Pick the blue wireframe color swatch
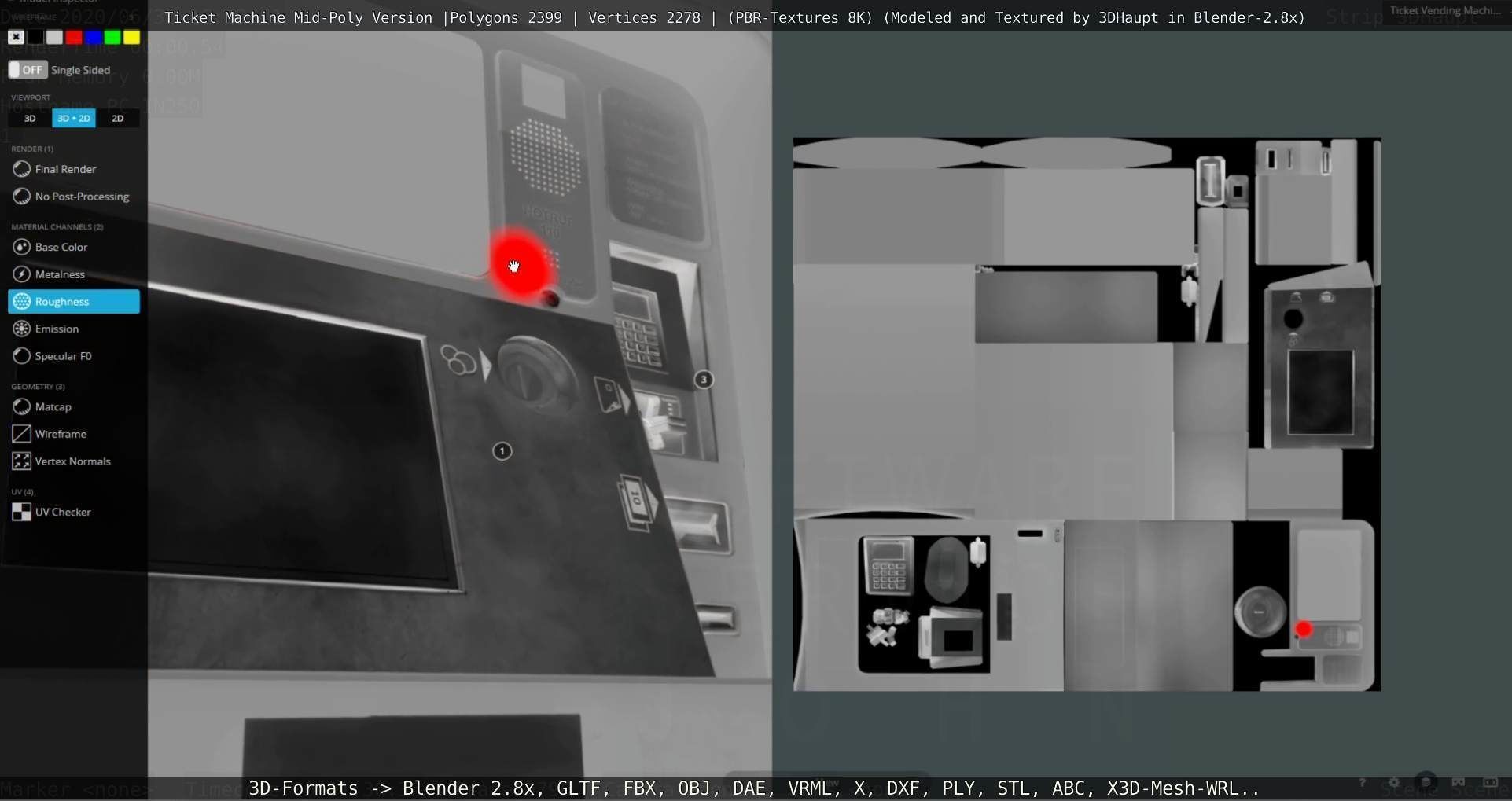 point(93,37)
